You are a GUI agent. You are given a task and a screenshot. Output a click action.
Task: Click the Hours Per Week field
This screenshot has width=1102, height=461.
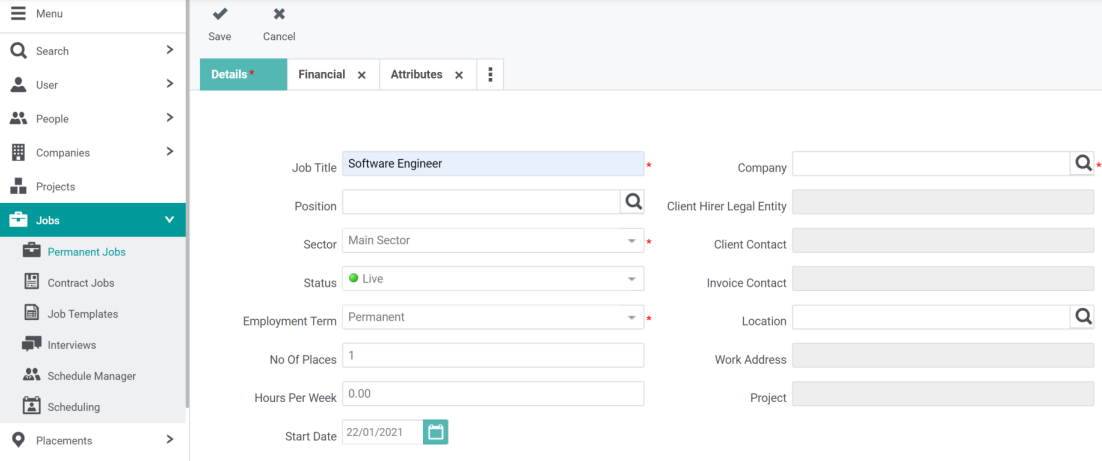click(493, 394)
